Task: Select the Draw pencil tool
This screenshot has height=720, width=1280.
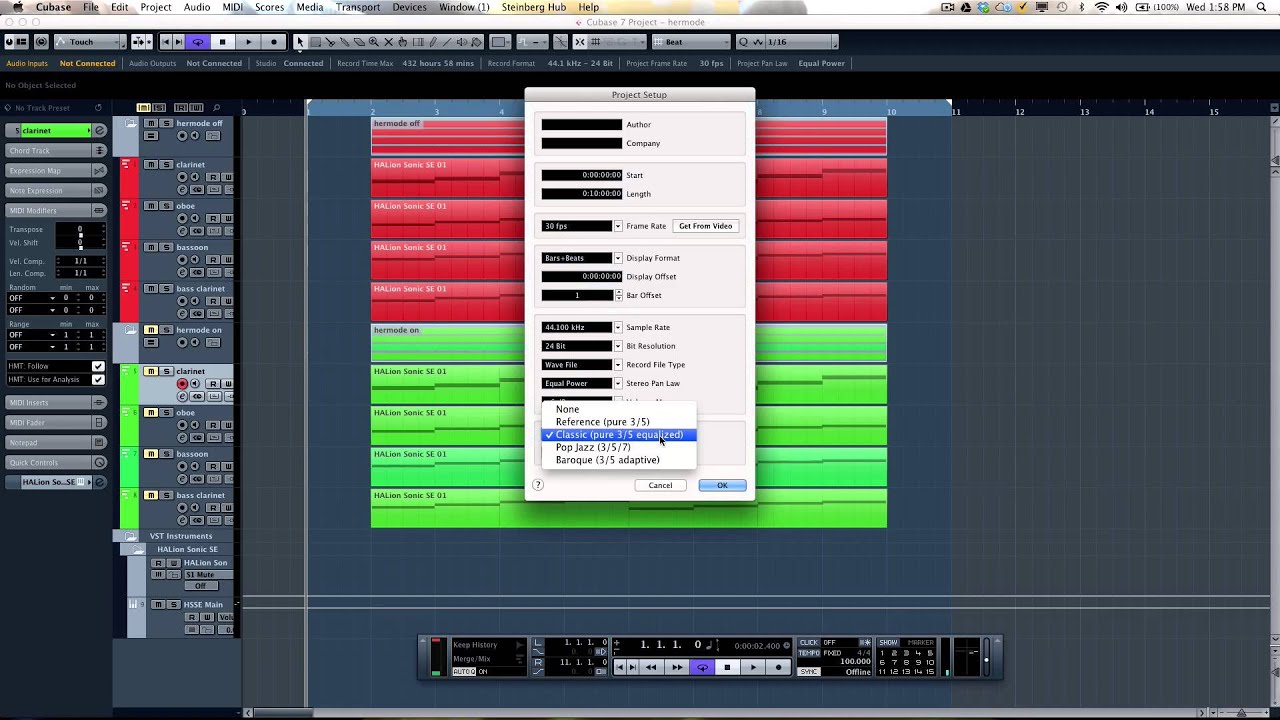Action: click(x=433, y=42)
